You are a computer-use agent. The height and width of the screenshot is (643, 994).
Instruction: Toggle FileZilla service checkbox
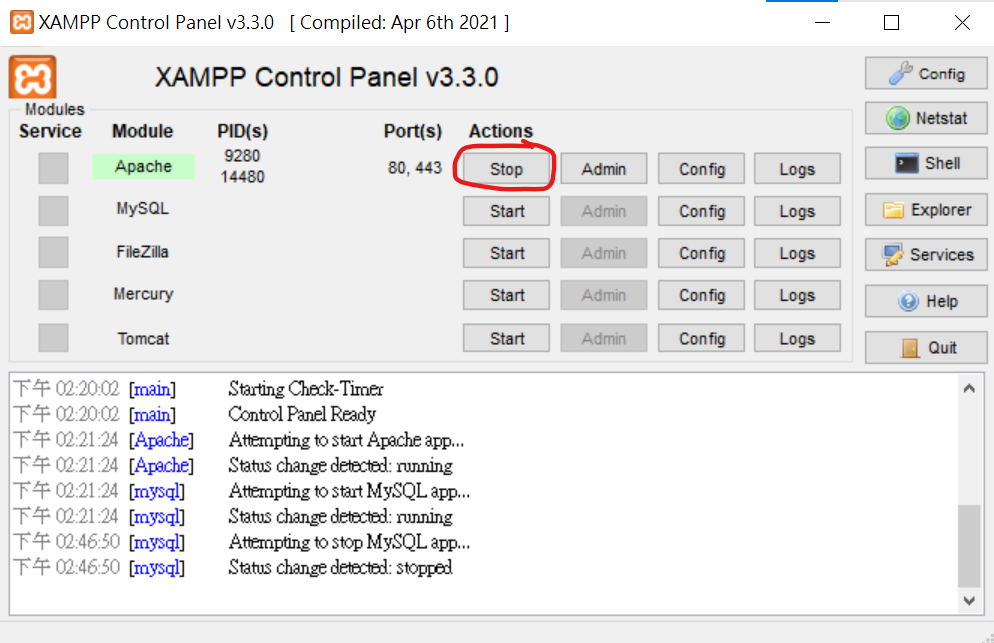[53, 252]
